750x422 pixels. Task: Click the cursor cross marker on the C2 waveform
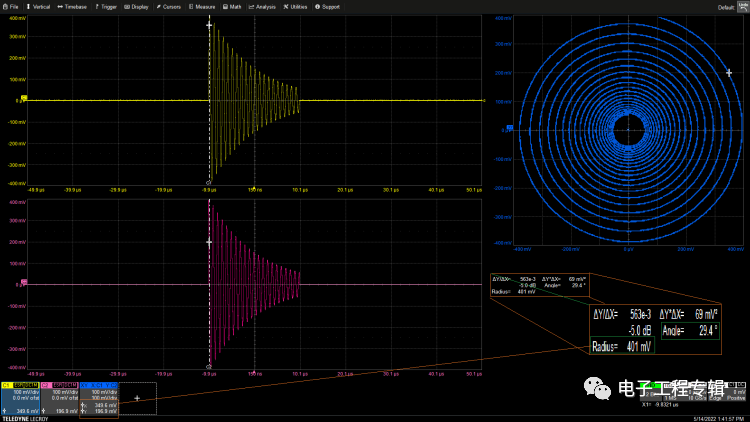pyautogui.click(x=209, y=242)
